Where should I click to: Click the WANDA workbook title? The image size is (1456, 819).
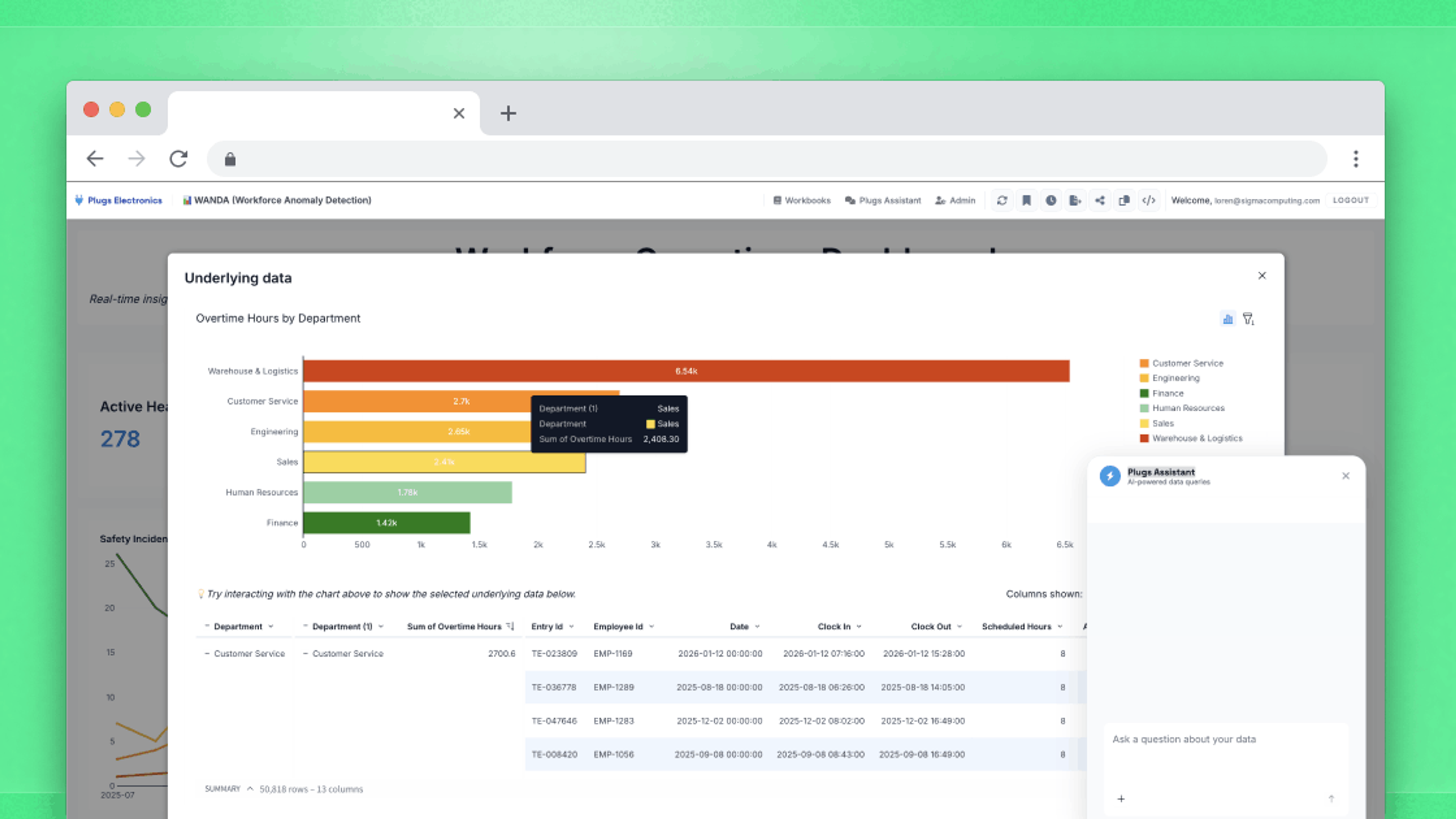(277, 200)
